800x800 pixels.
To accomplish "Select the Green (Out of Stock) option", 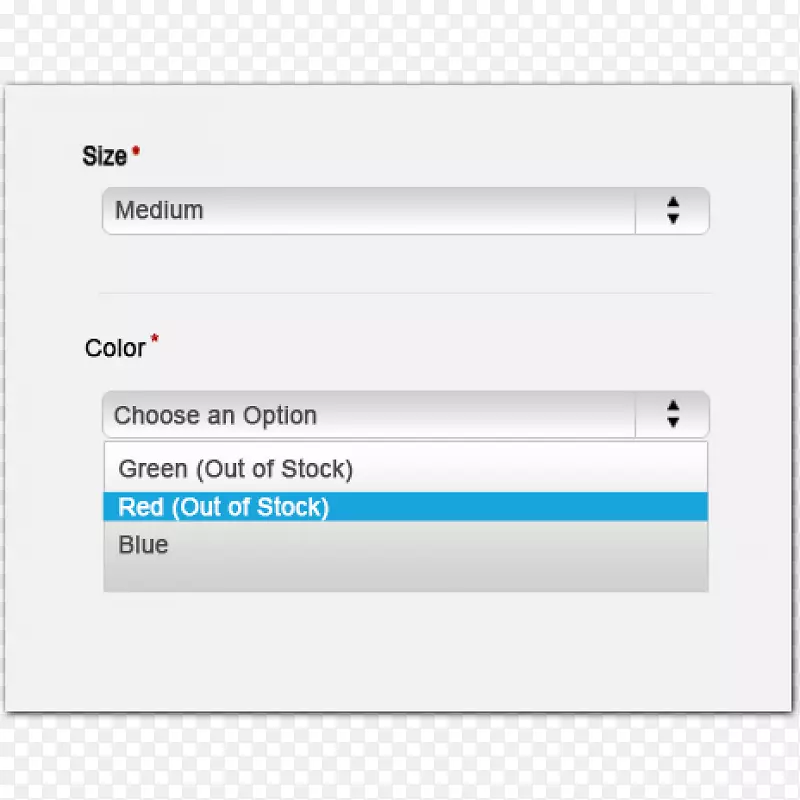I will coord(235,468).
